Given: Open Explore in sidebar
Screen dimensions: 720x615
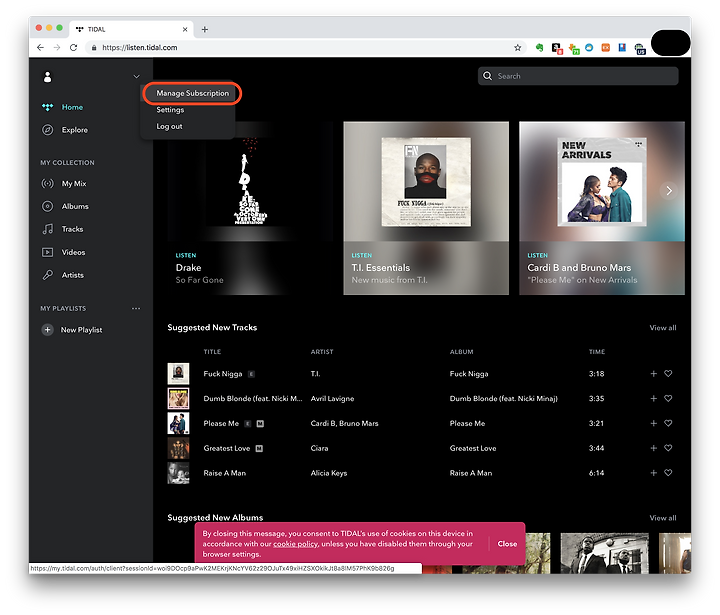Looking at the screenshot, I should point(74,130).
